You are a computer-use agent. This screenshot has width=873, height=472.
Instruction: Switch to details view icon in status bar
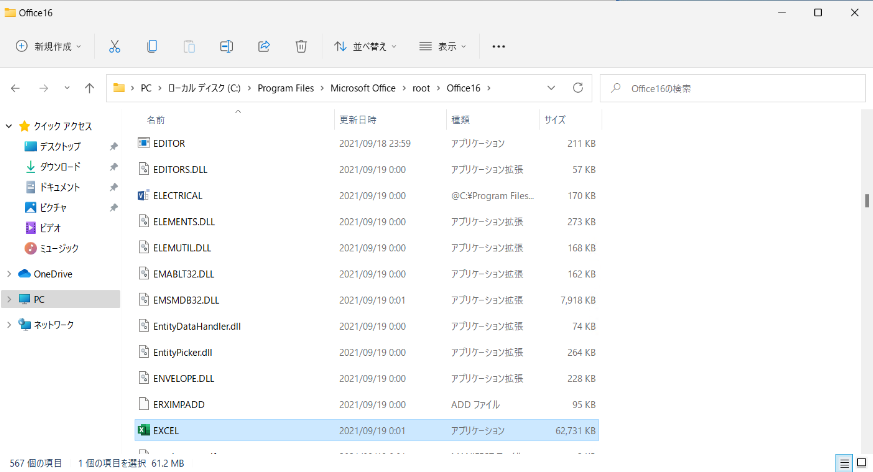(845, 463)
